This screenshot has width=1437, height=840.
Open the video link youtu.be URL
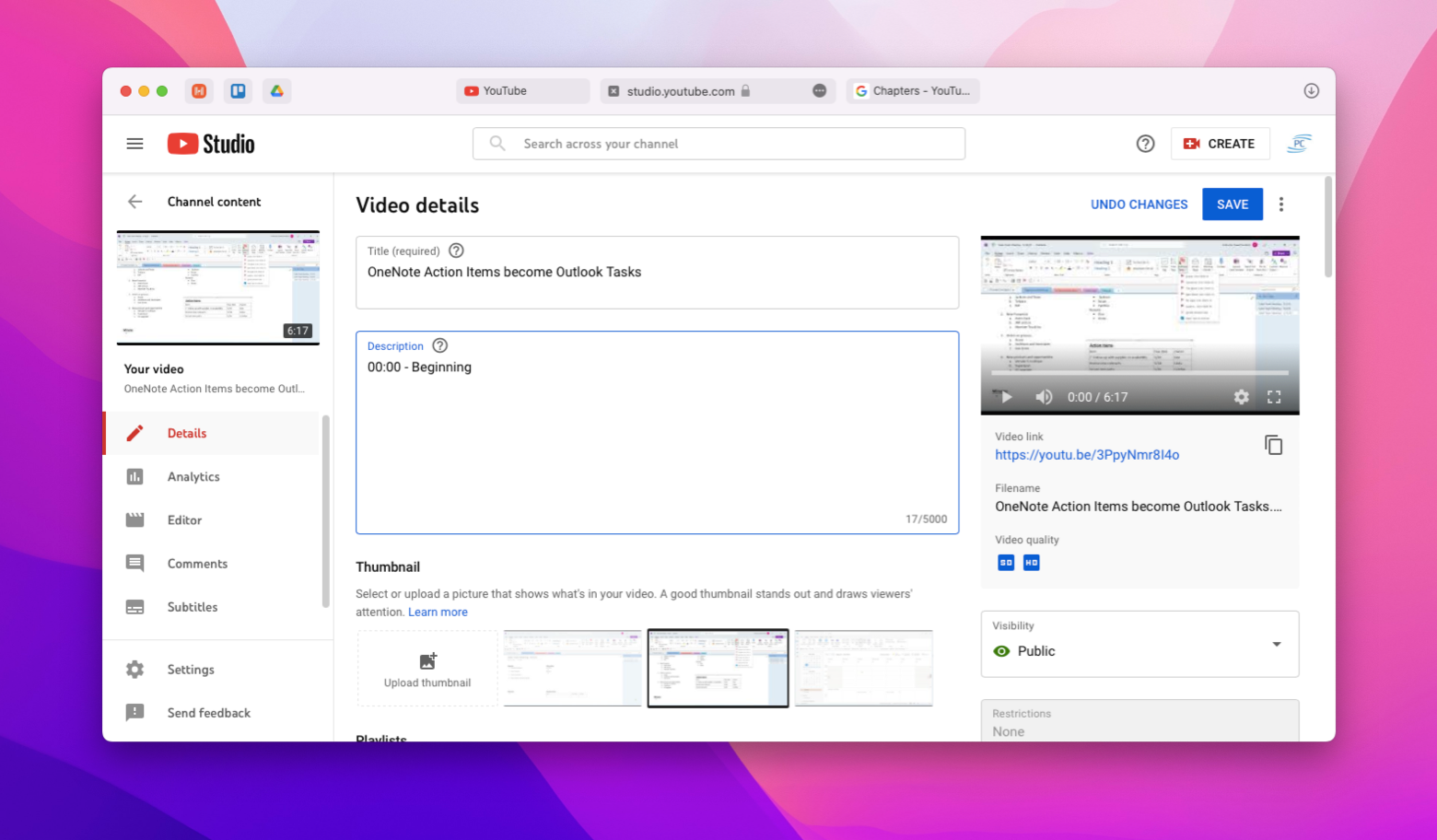click(x=1087, y=455)
